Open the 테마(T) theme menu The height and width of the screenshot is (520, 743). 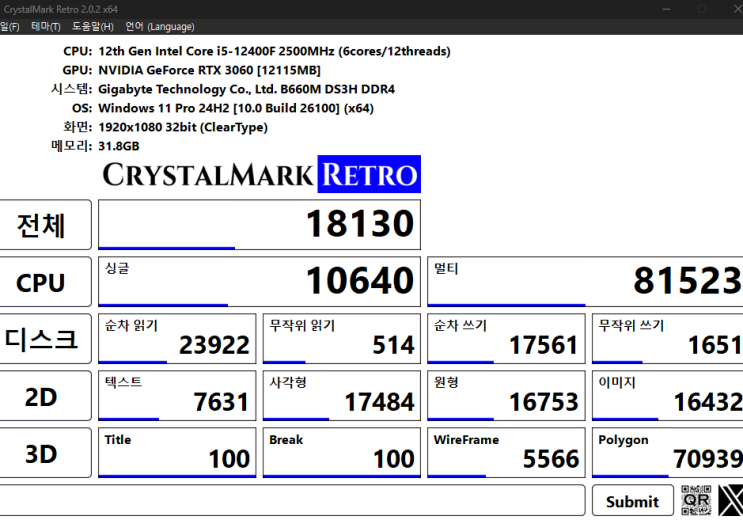coord(46,27)
